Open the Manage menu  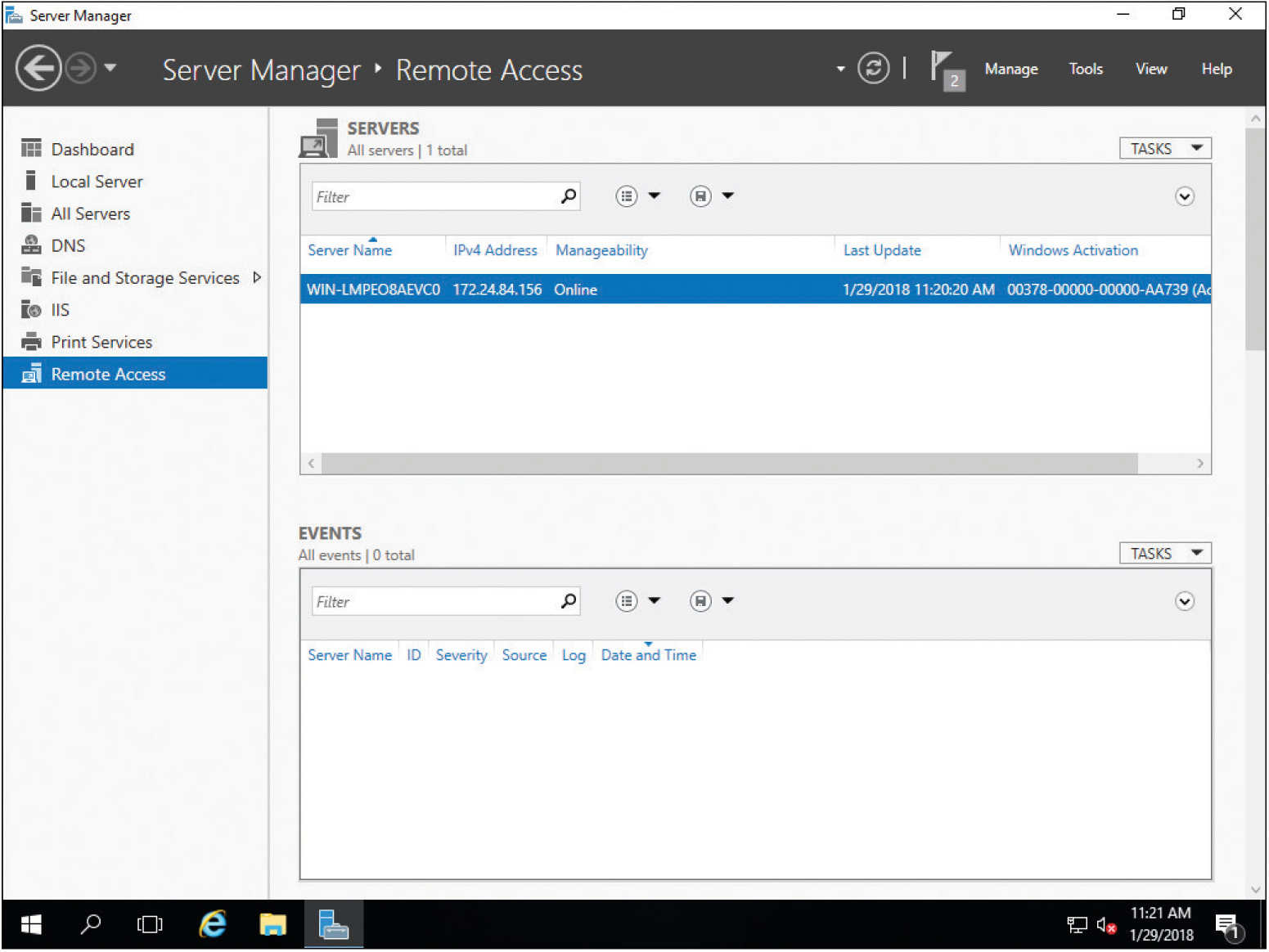click(1011, 69)
